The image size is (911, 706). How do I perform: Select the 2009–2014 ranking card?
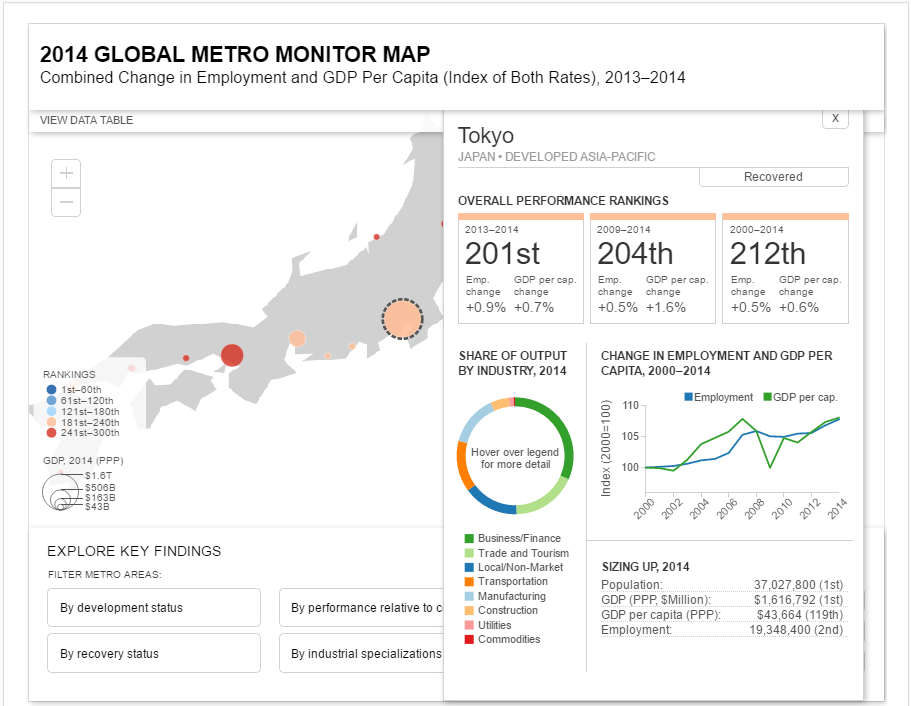tap(652, 268)
